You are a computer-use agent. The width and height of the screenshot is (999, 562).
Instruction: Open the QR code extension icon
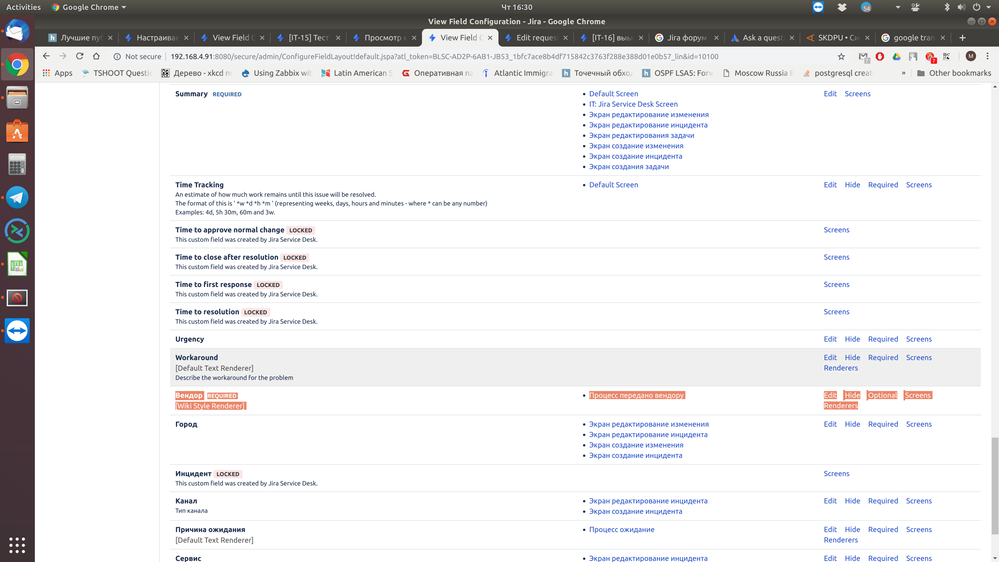pos(947,56)
